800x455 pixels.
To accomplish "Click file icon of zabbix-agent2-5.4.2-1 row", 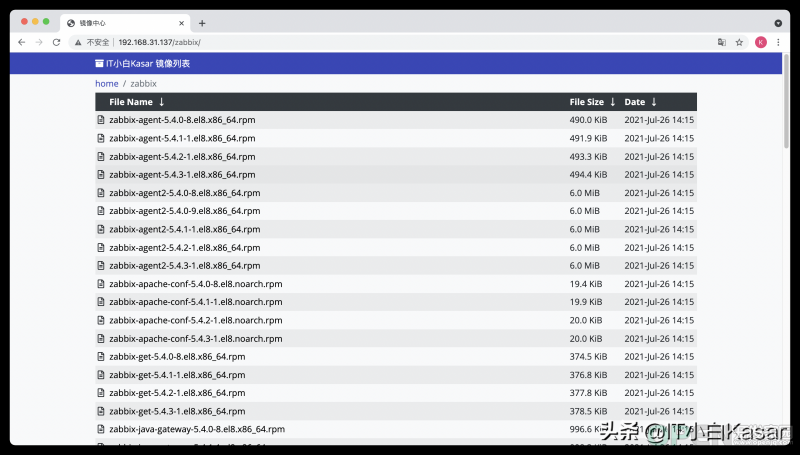I will [101, 247].
